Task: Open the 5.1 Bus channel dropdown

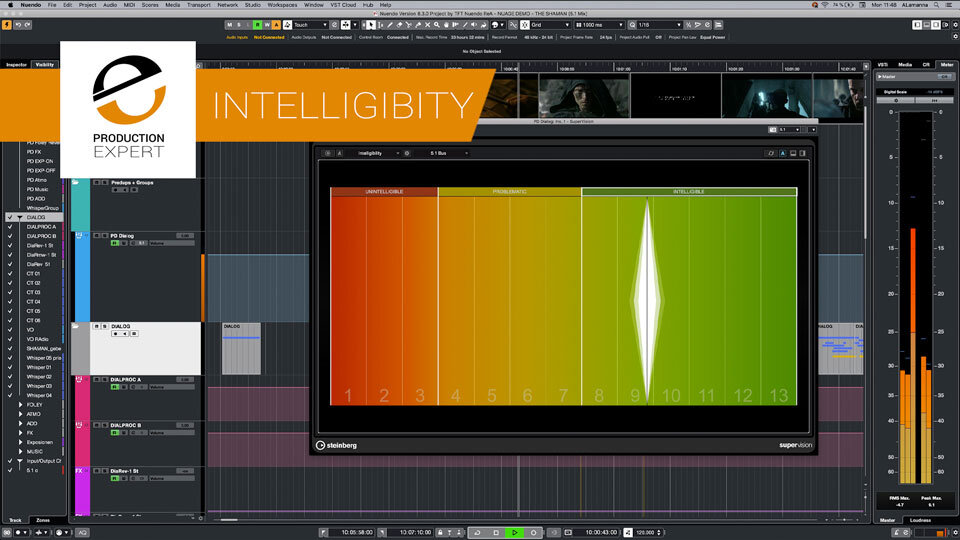Action: click(442, 153)
